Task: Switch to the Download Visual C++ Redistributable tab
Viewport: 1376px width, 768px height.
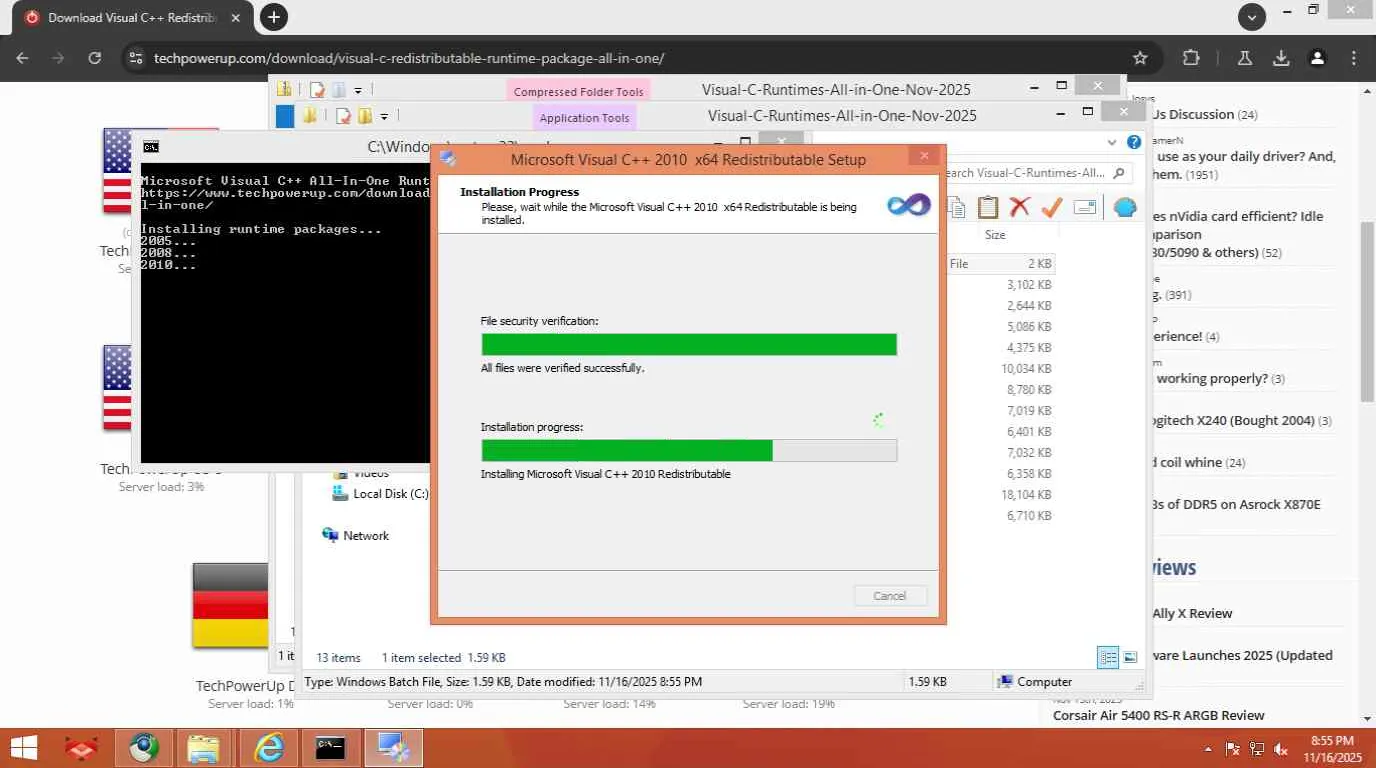Action: 132,17
